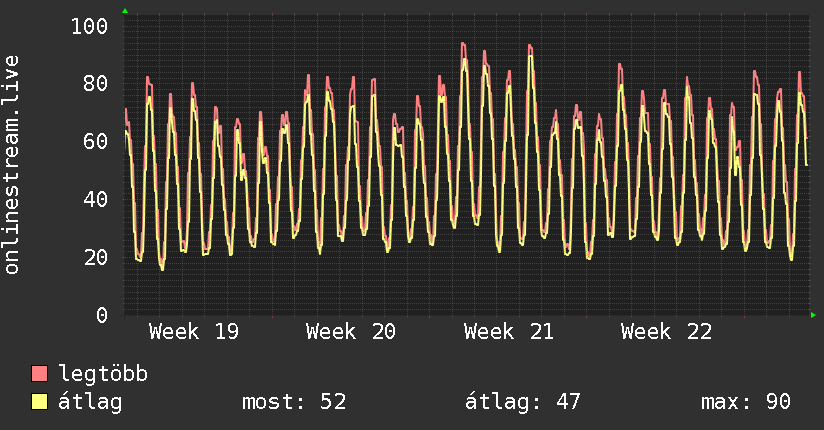Click the green arrow ending the x-axis
Viewport: 824px width, 430px height.
(813, 315)
